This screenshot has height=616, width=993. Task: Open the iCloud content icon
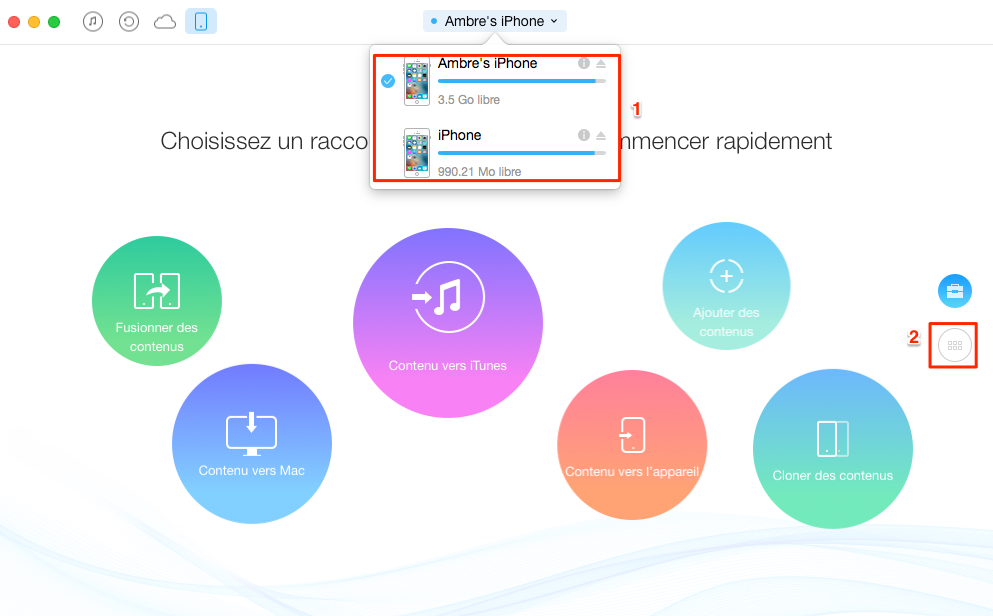(165, 22)
